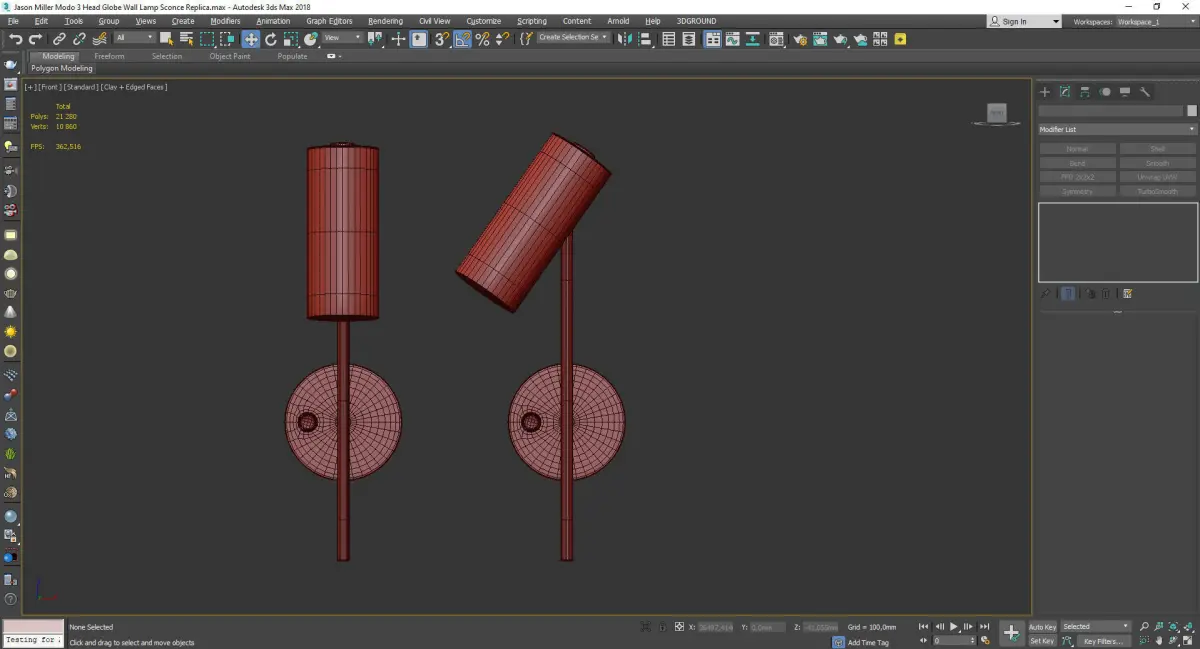Open the File menu
1200x649 pixels.
pyautogui.click(x=13, y=21)
